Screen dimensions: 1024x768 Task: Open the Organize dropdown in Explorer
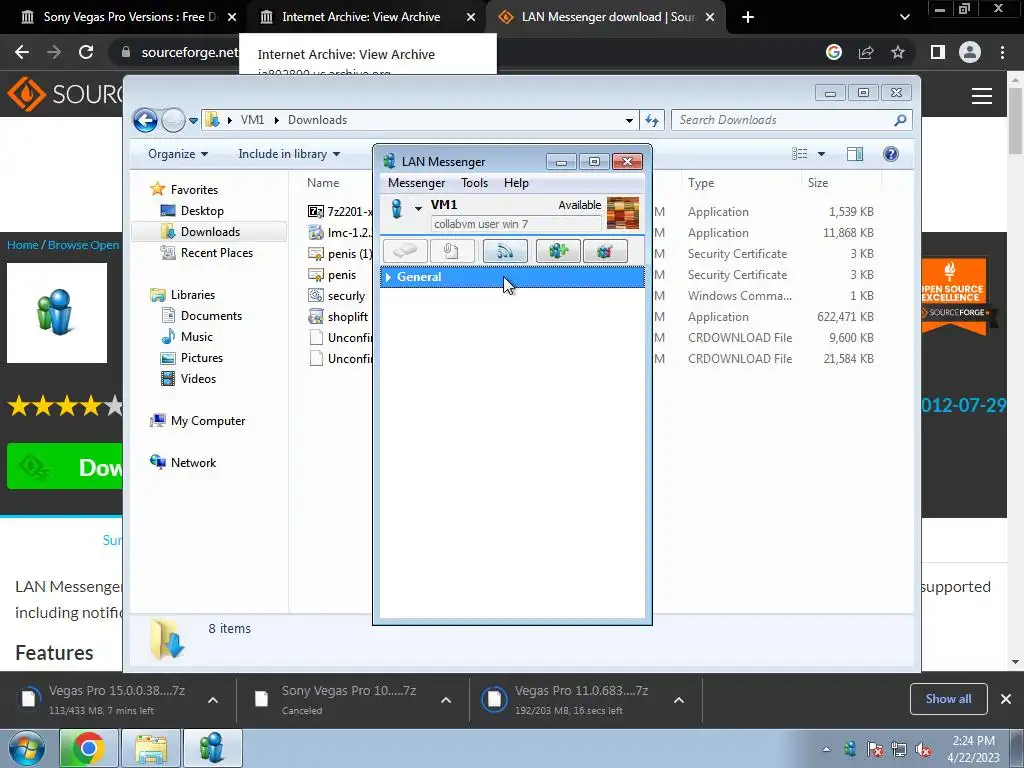tap(178, 154)
